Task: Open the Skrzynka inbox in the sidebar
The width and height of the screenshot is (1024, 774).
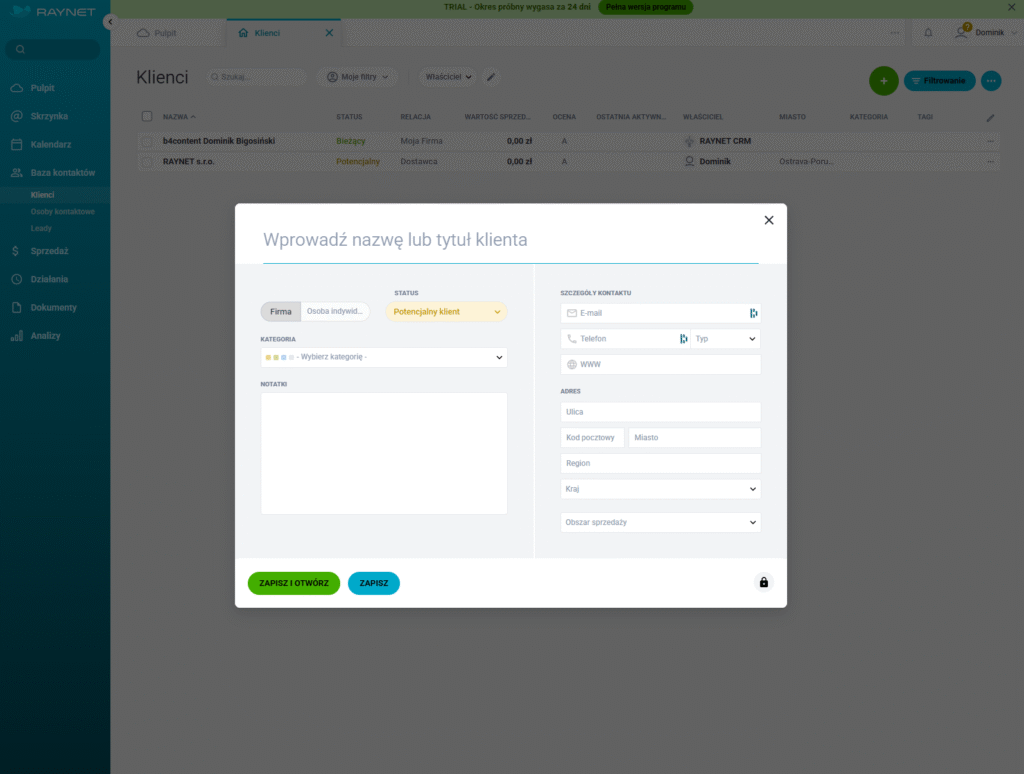Action: tap(47, 116)
